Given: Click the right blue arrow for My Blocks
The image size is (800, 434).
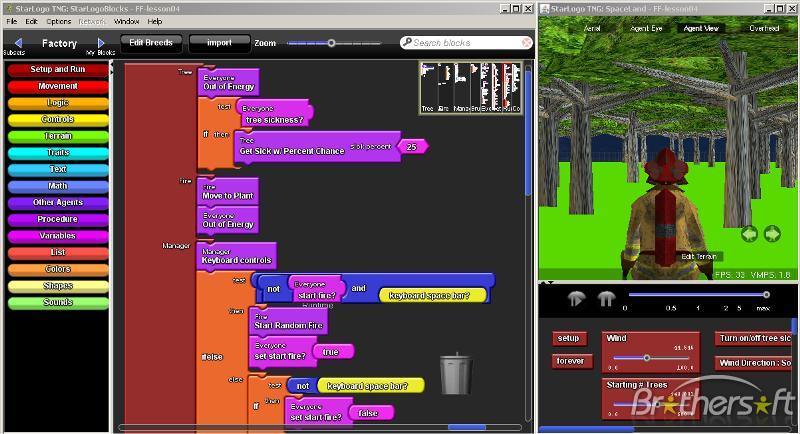Looking at the screenshot, I should [101, 43].
